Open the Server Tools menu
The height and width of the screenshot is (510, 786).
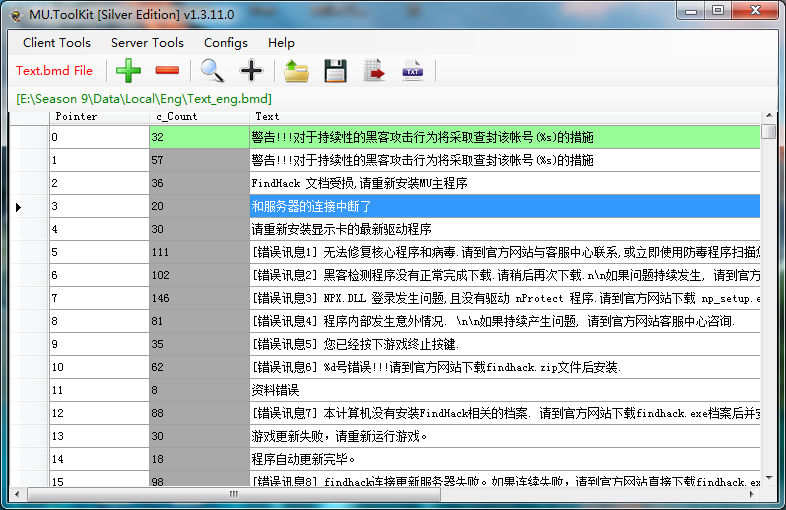pyautogui.click(x=147, y=43)
